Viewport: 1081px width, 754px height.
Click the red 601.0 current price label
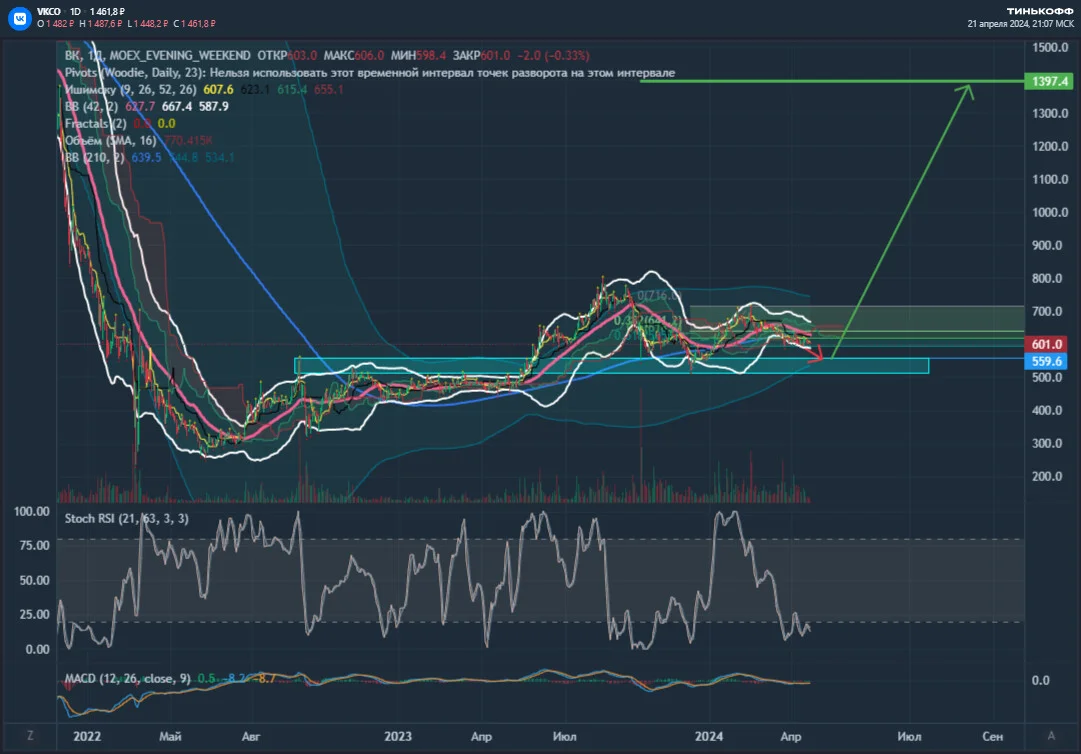[1047, 344]
